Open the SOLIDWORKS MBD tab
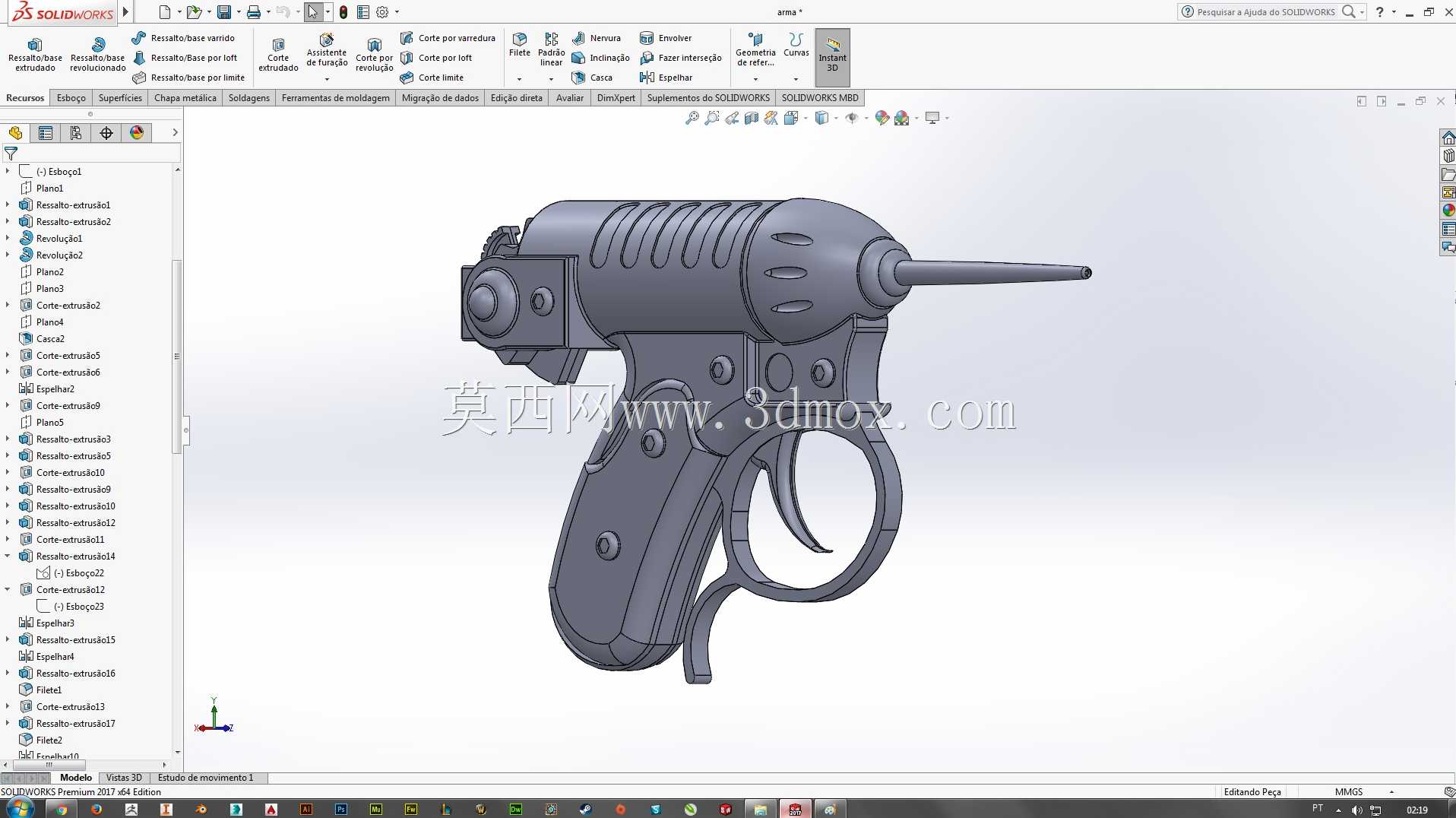This screenshot has height=818, width=1456. coord(820,98)
